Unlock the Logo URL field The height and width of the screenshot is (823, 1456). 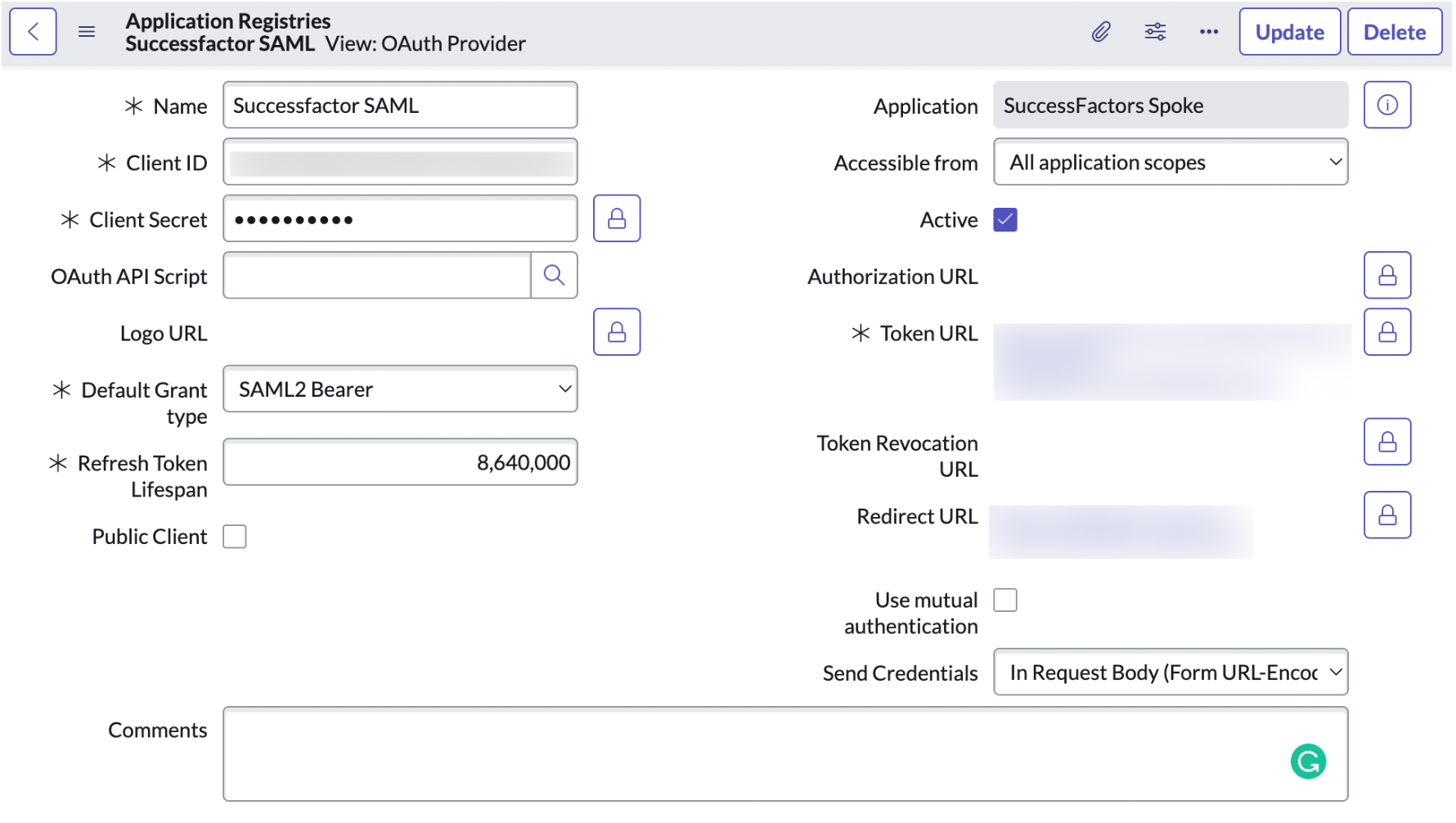click(617, 332)
